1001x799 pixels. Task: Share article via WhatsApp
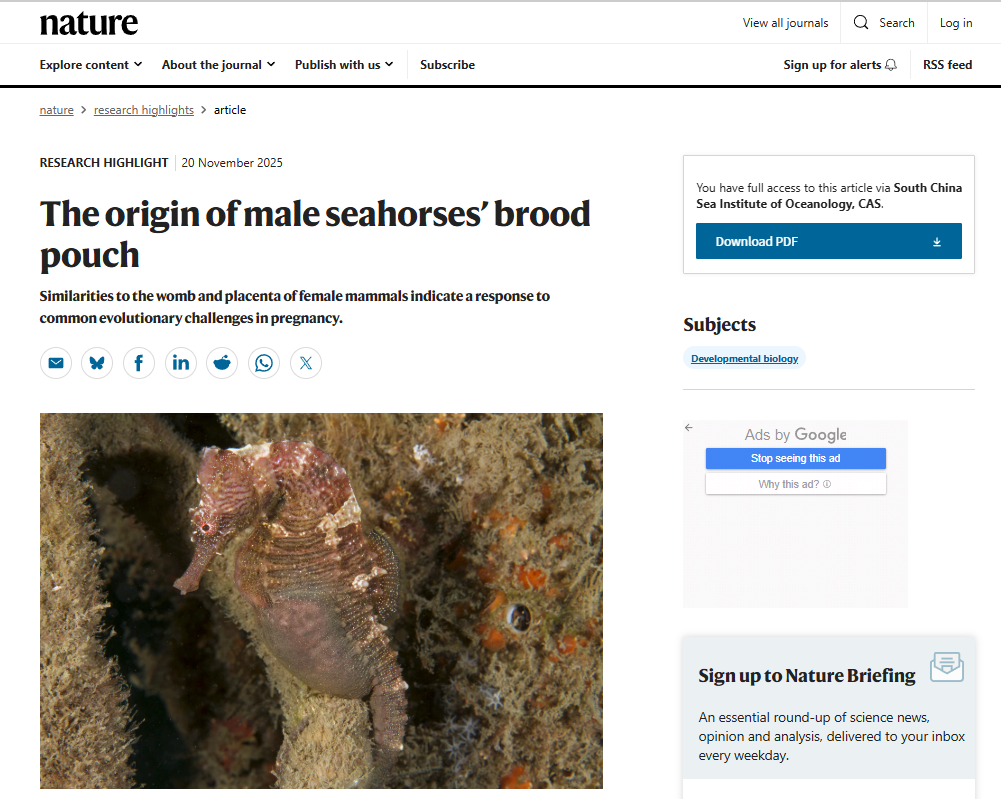264,363
